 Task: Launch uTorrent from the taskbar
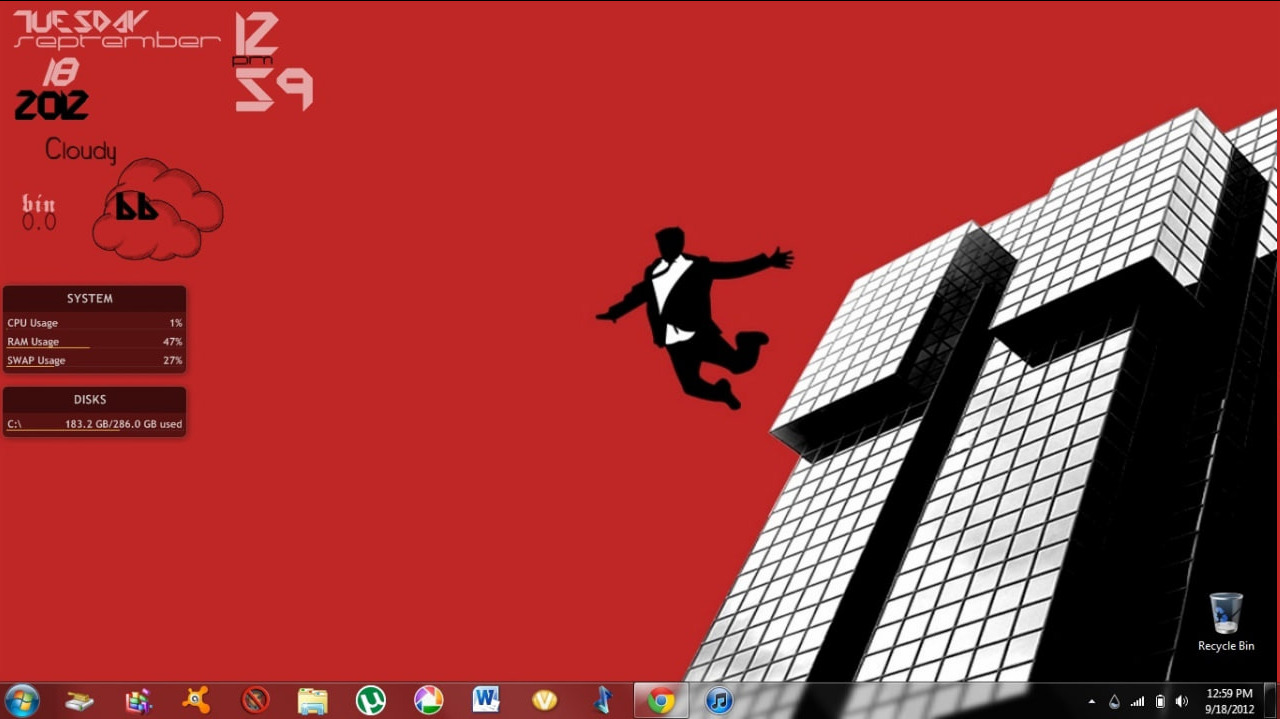(x=371, y=700)
